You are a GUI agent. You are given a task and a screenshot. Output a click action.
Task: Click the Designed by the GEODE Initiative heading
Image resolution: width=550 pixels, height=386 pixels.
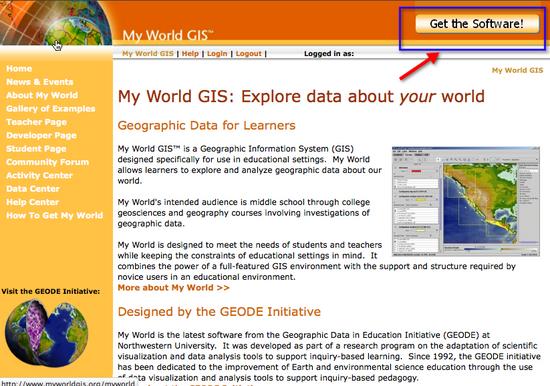click(219, 312)
